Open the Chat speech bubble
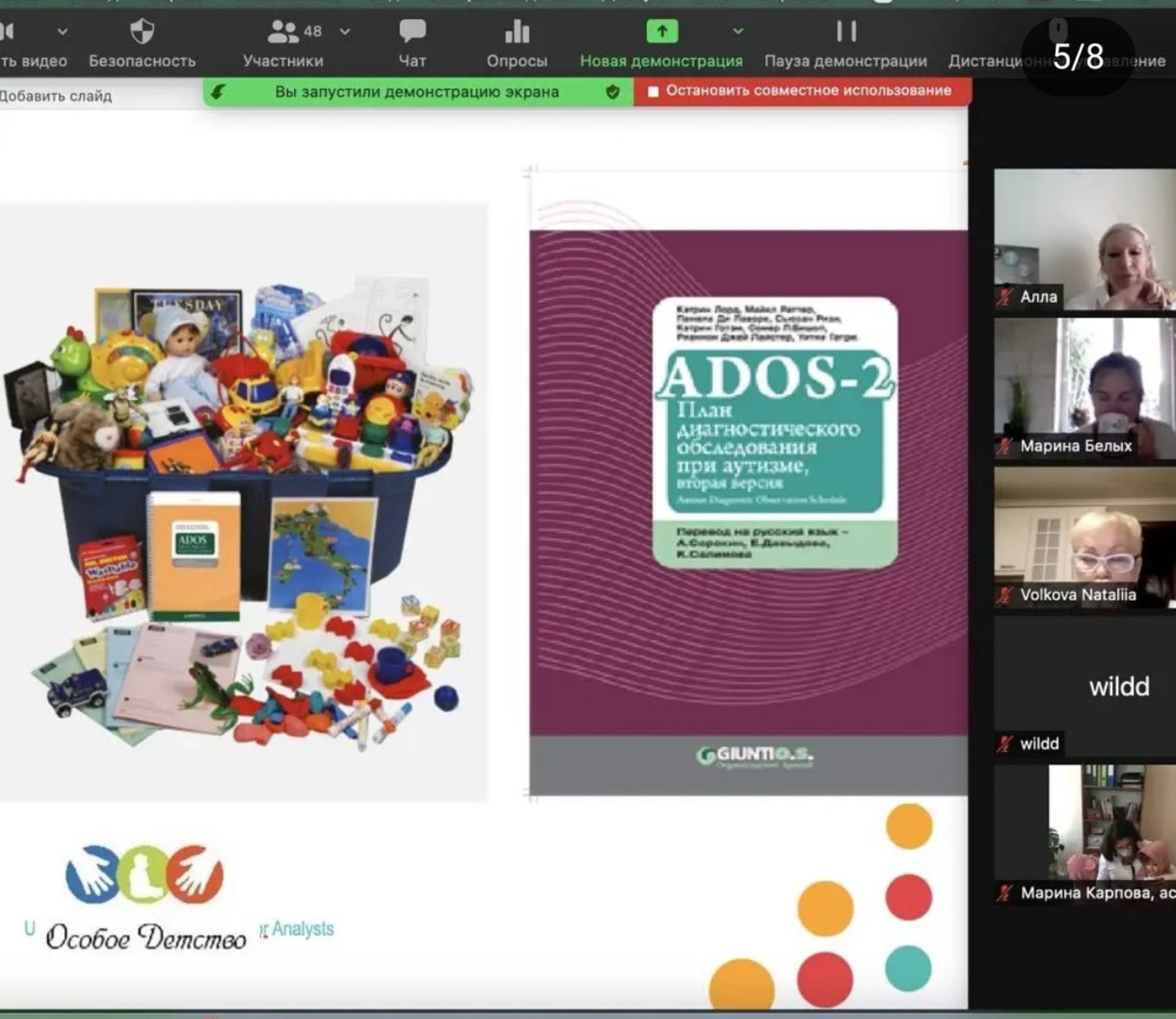1176x1019 pixels. 412,32
